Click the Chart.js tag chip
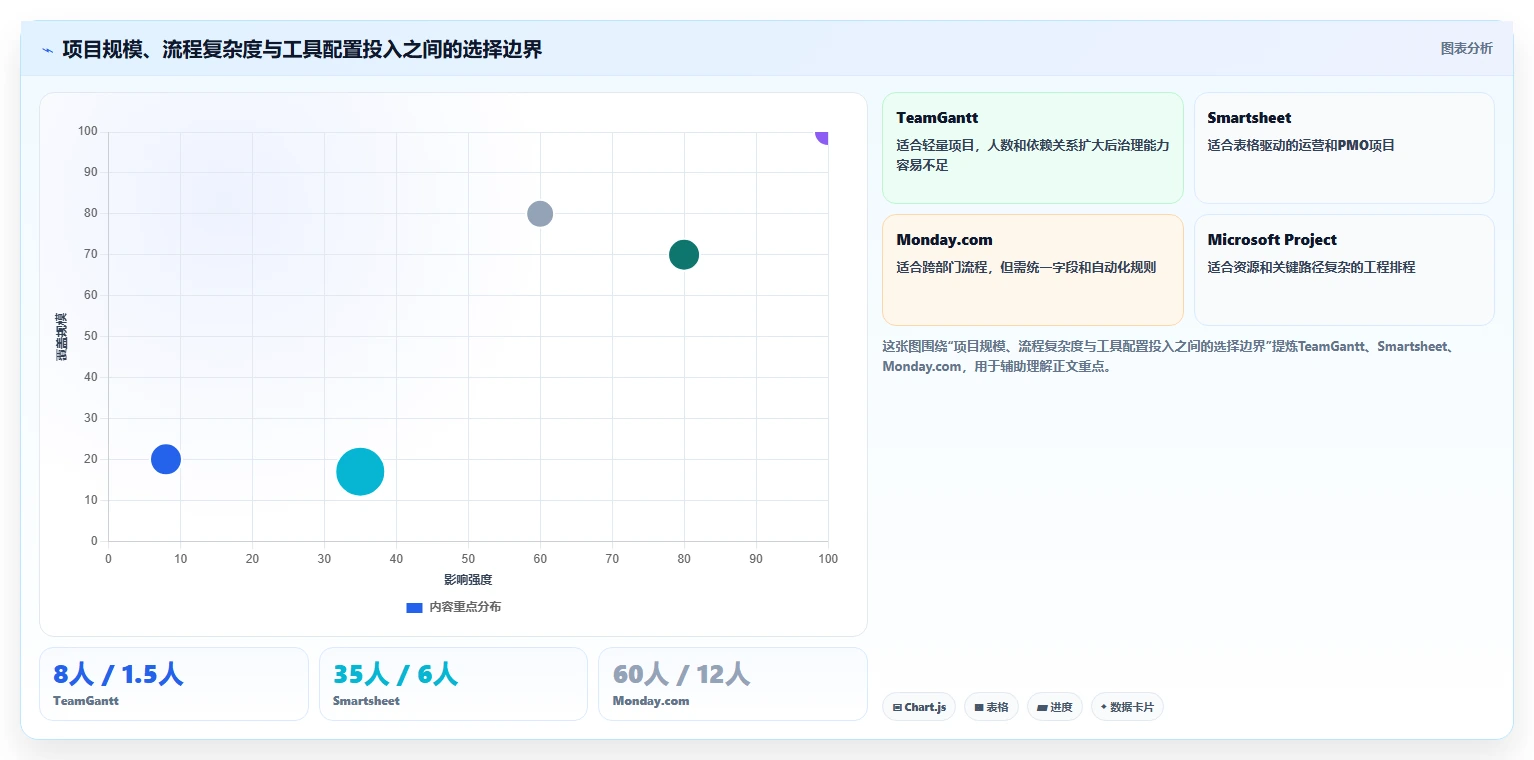 [x=919, y=707]
